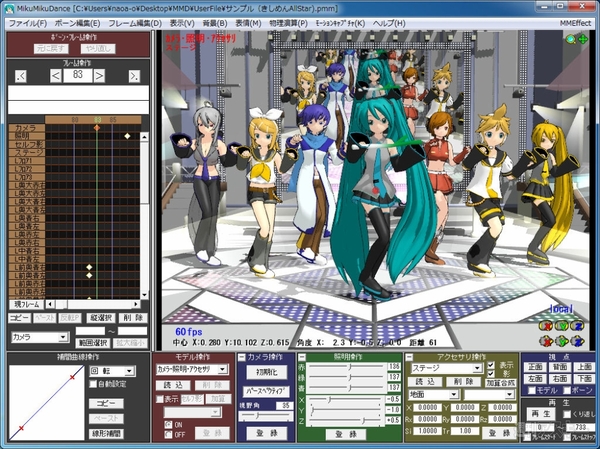Screen dimensions: 600x449
Task: Click the X-axis move icon in the bottom row
Action: pyautogui.click(x=546, y=341)
